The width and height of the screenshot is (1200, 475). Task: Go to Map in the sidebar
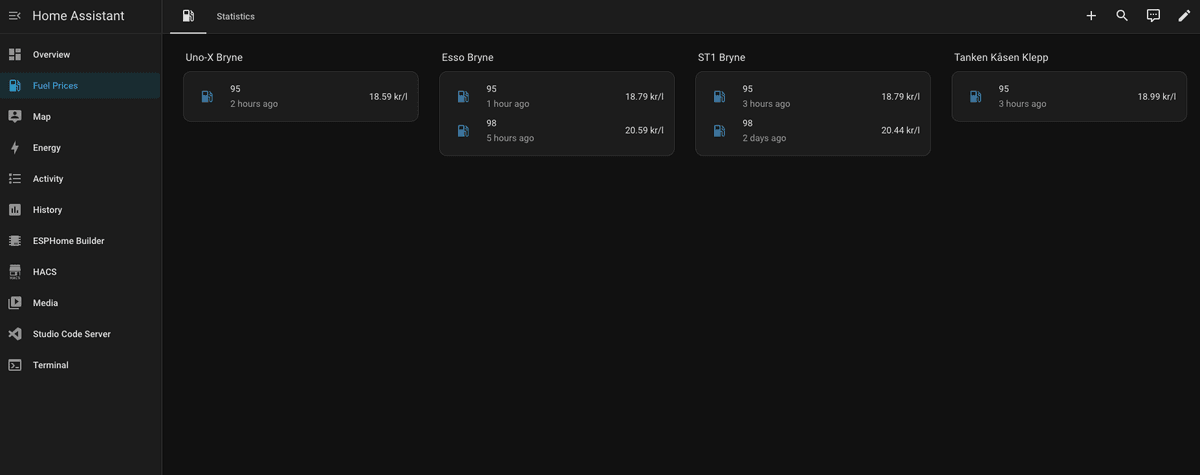click(x=80, y=116)
